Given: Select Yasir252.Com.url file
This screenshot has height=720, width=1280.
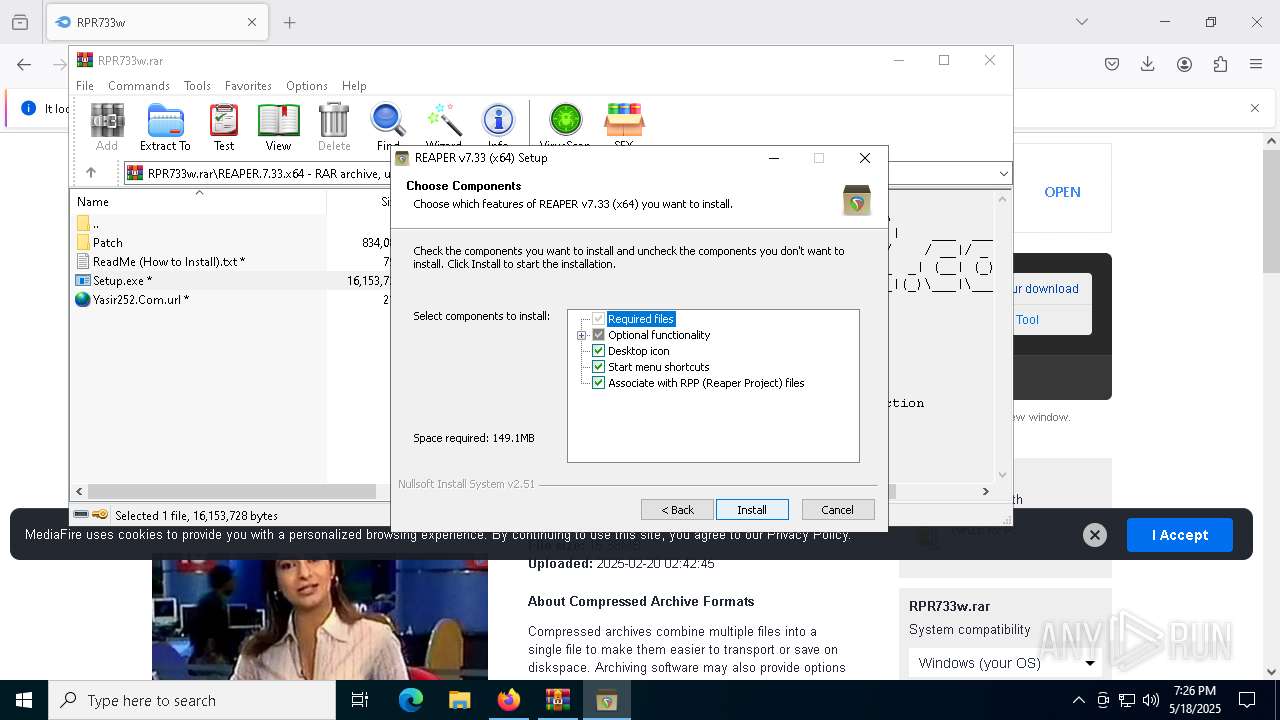Looking at the screenshot, I should click(132, 300).
